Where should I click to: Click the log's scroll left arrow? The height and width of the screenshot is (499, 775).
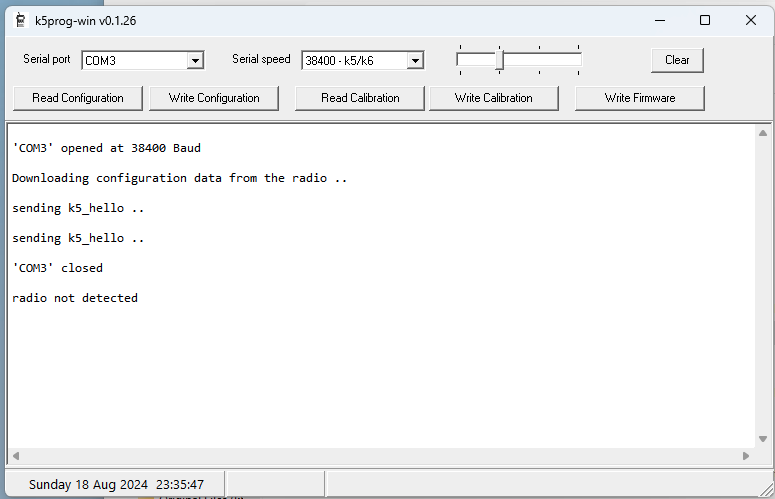coord(16,456)
